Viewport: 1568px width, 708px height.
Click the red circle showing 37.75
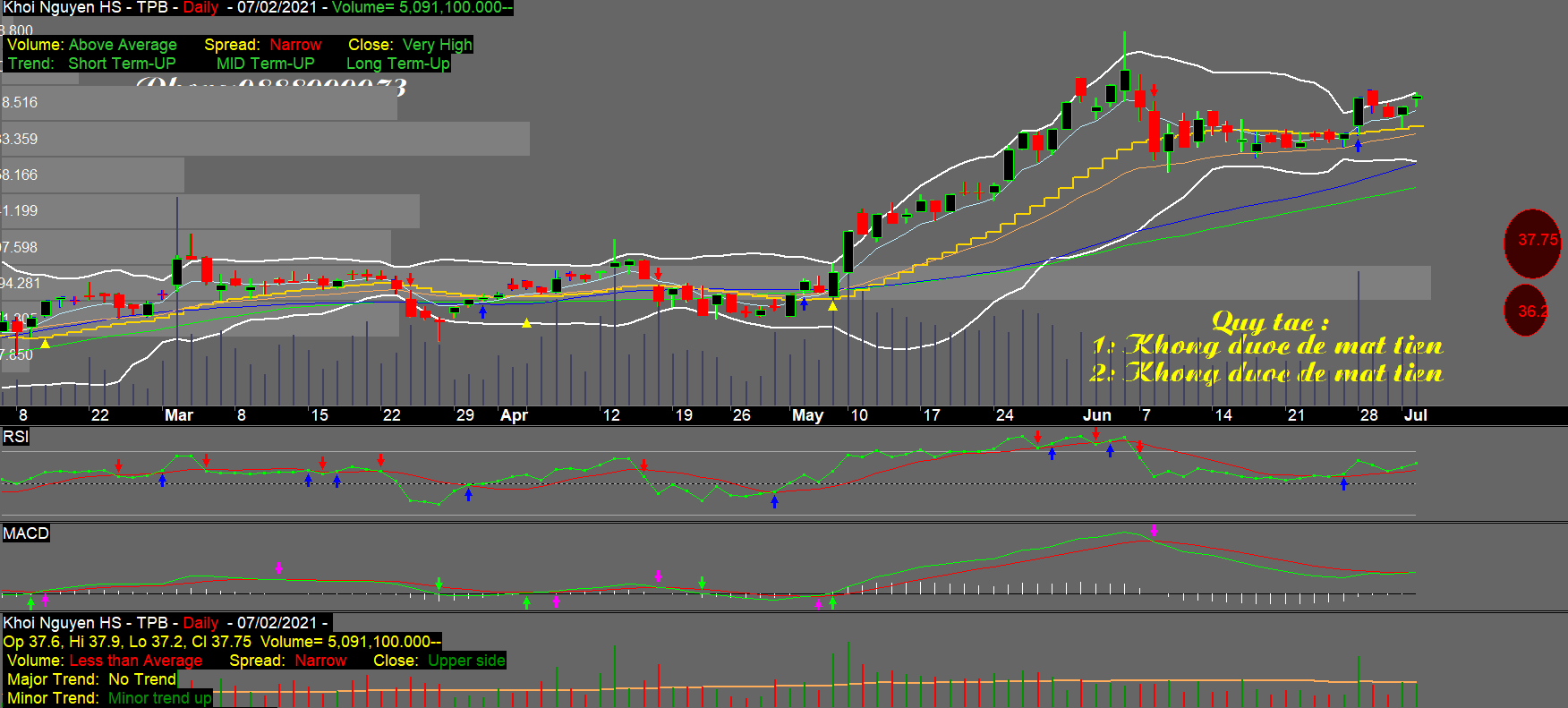click(x=1532, y=242)
